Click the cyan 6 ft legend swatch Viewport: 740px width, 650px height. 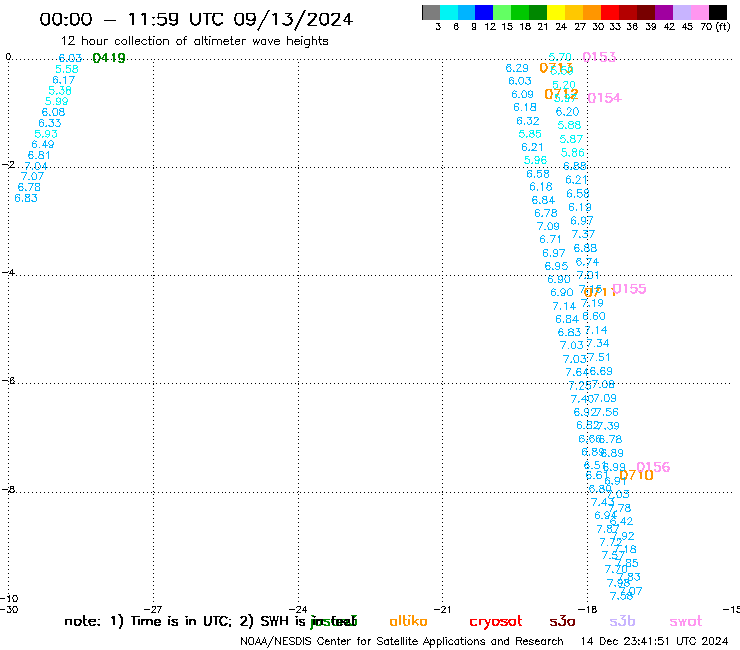click(449, 12)
